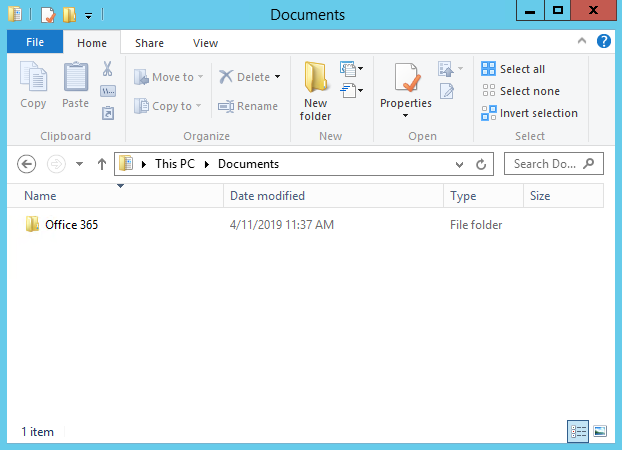This screenshot has height=450, width=622.
Task: Open the File menu tab
Action: [34, 43]
